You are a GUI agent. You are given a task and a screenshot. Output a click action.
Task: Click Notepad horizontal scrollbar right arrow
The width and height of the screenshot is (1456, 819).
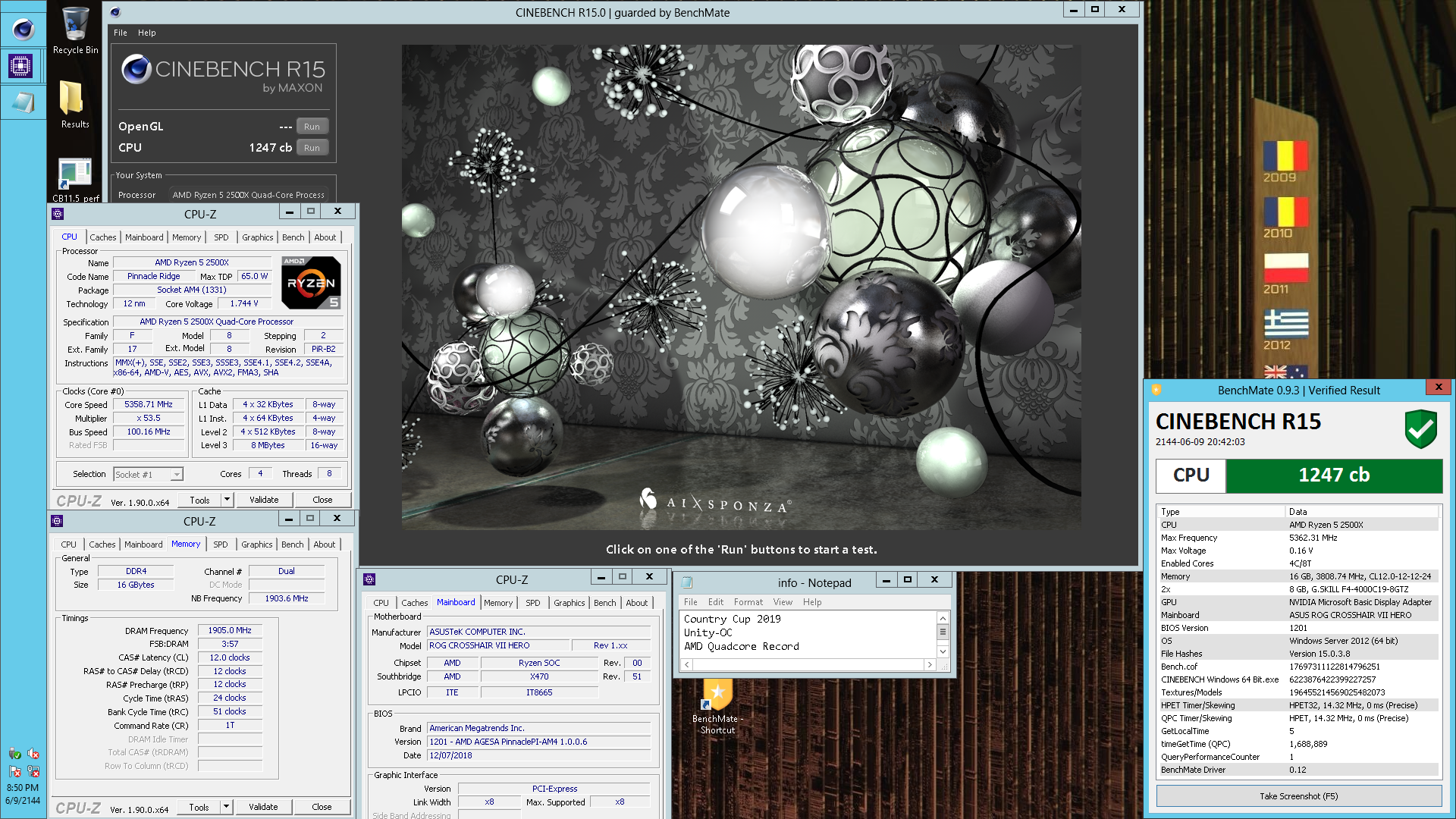tap(929, 664)
